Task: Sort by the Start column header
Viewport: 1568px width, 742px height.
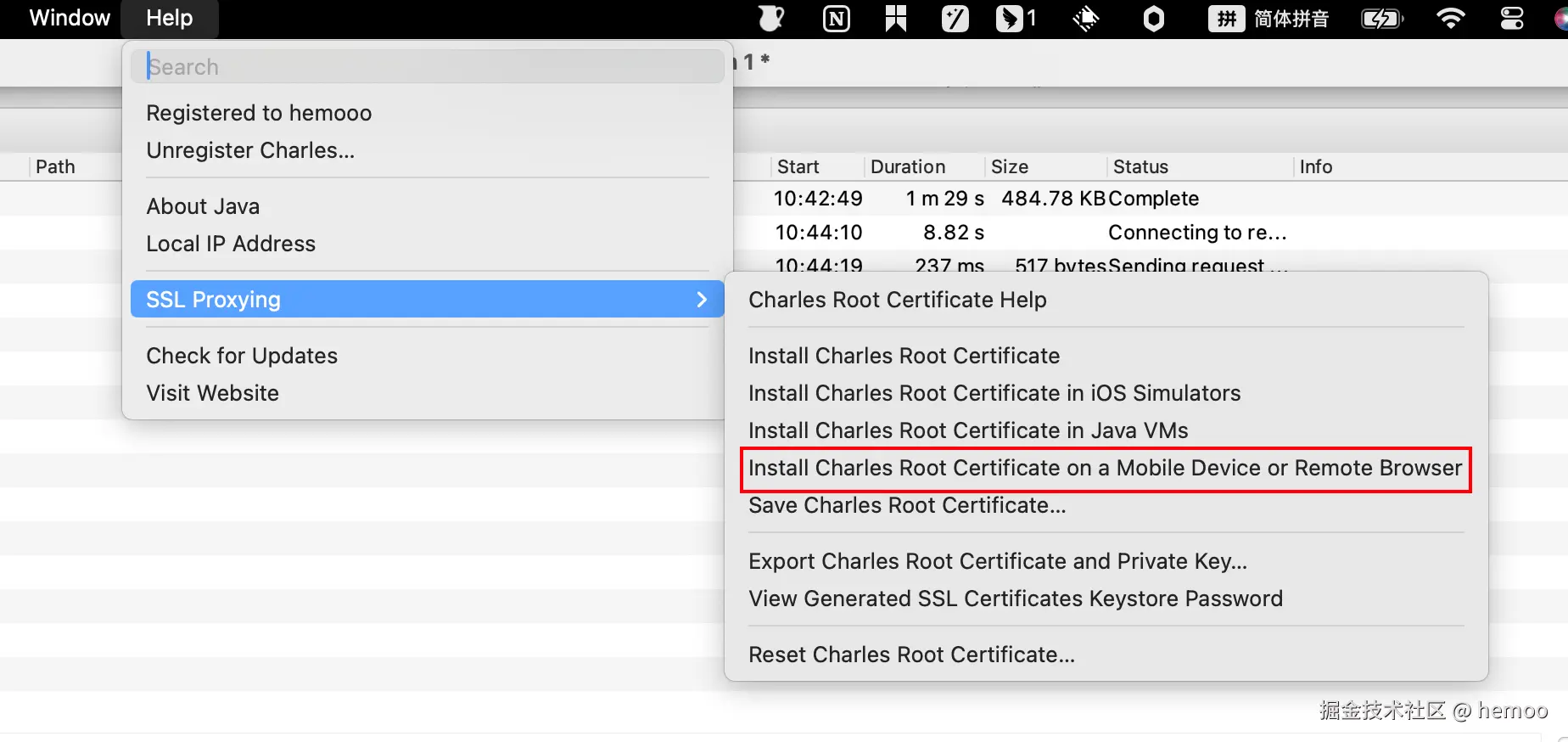Action: coord(798,166)
